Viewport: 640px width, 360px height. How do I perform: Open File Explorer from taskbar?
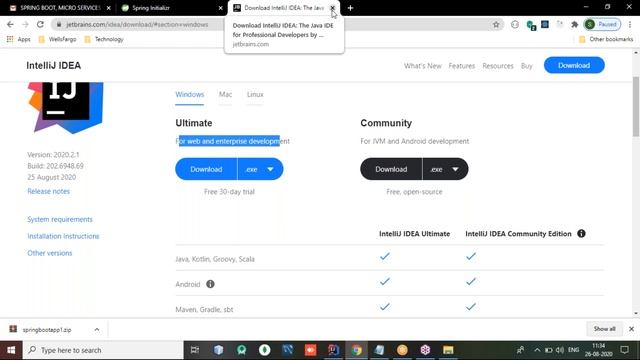click(448, 350)
